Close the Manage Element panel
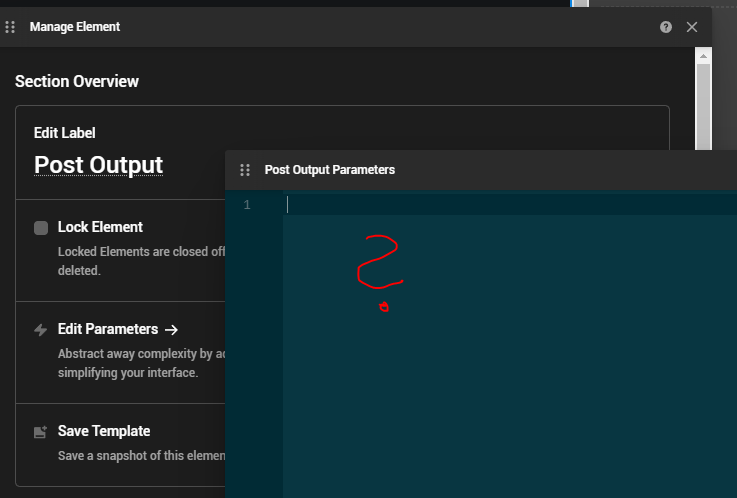The height and width of the screenshot is (498, 737). click(x=692, y=27)
